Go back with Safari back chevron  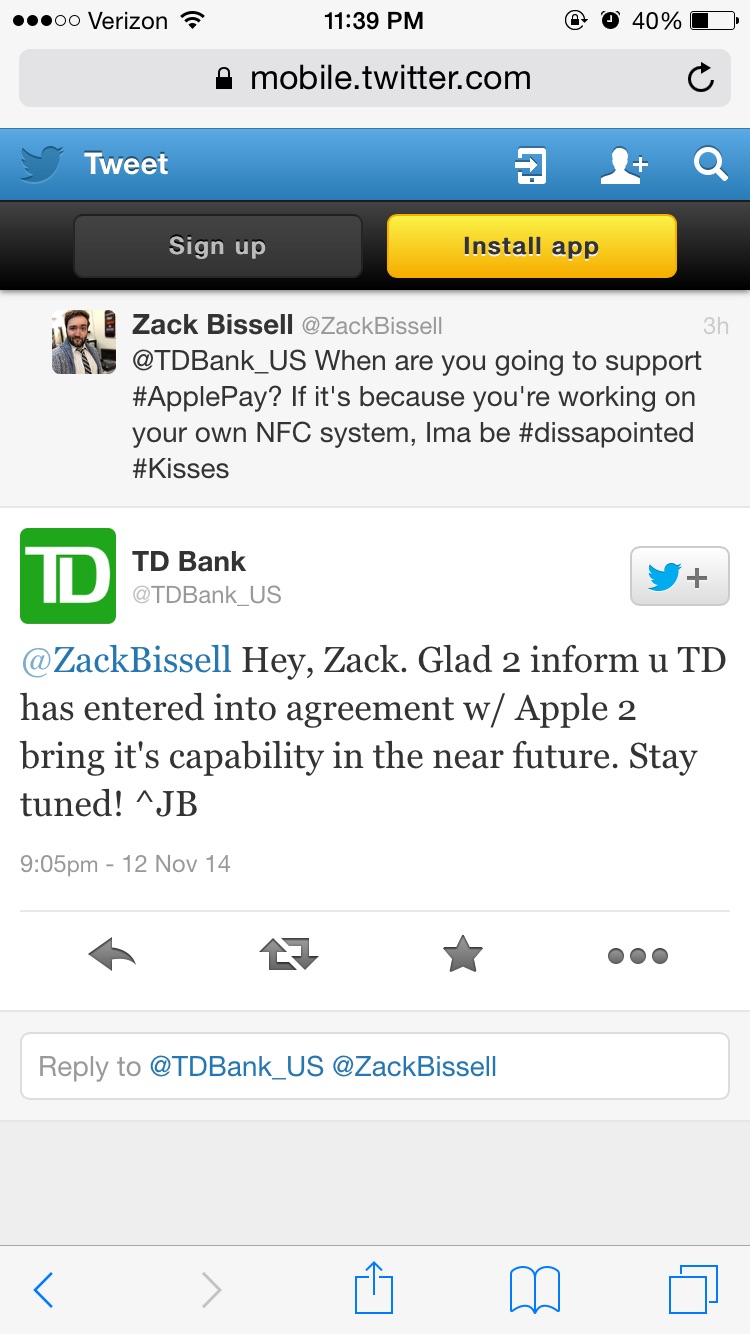click(x=43, y=1290)
